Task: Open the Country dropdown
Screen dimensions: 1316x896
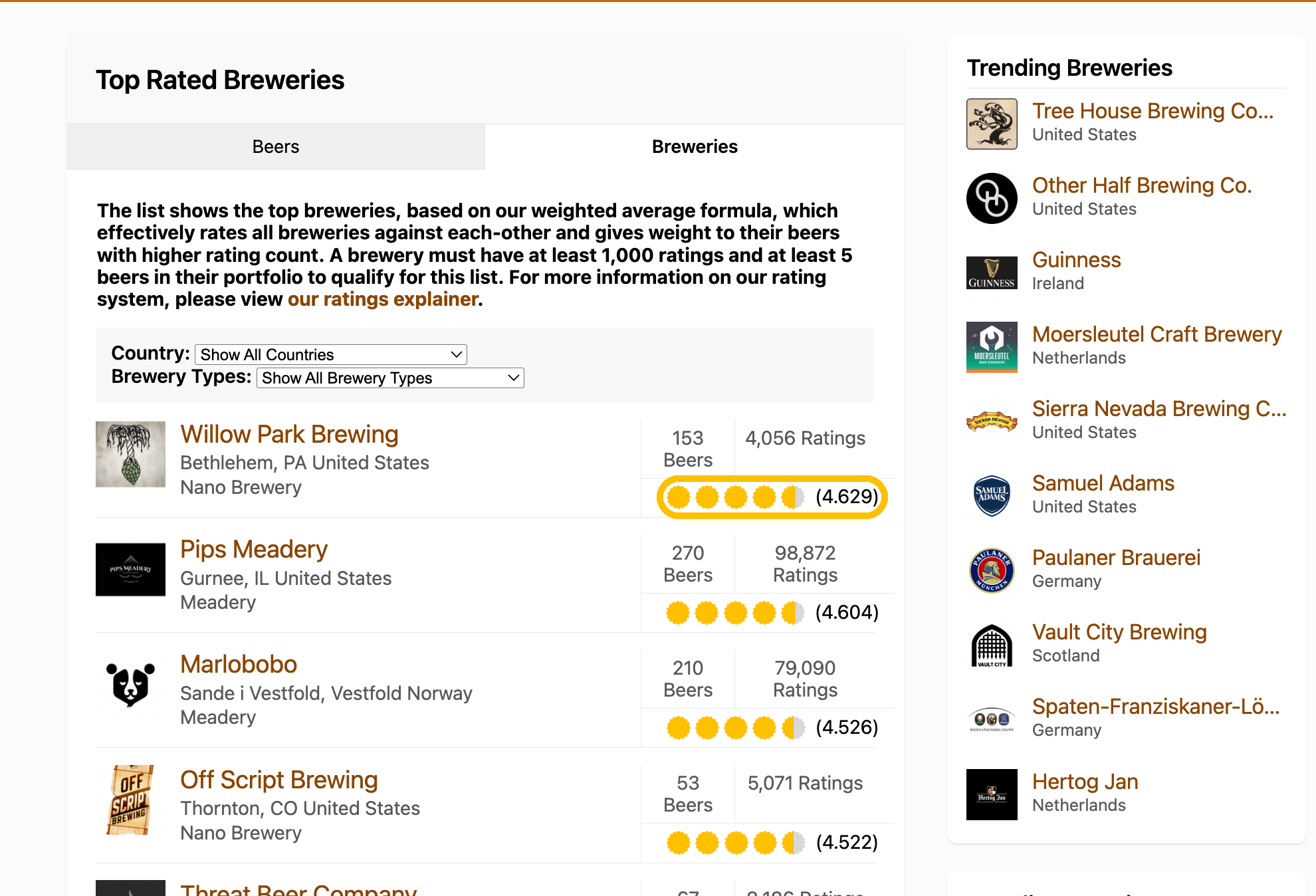Action: click(331, 354)
